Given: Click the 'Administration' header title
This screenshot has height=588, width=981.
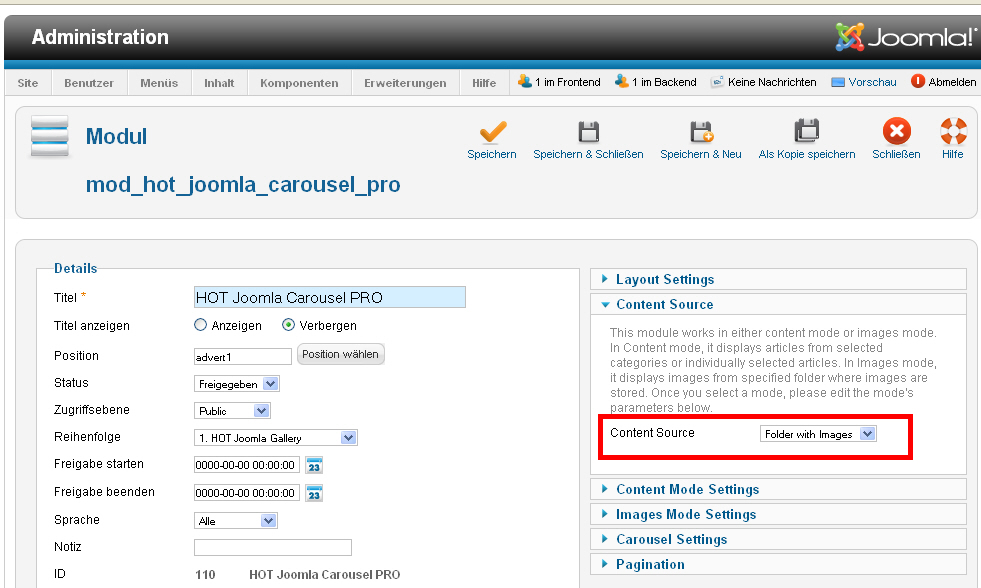Looking at the screenshot, I should (100, 37).
